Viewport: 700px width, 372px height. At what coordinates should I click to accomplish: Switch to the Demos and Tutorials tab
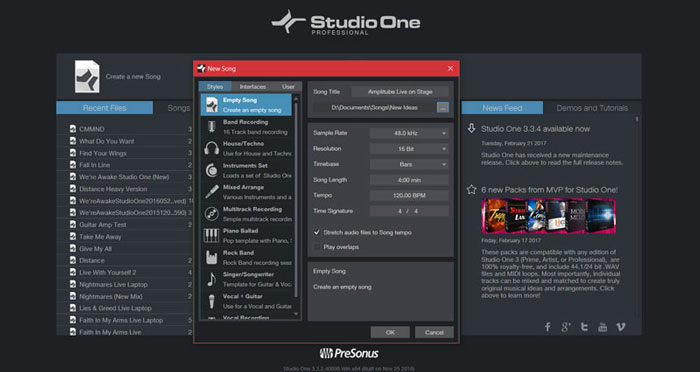tap(592, 108)
